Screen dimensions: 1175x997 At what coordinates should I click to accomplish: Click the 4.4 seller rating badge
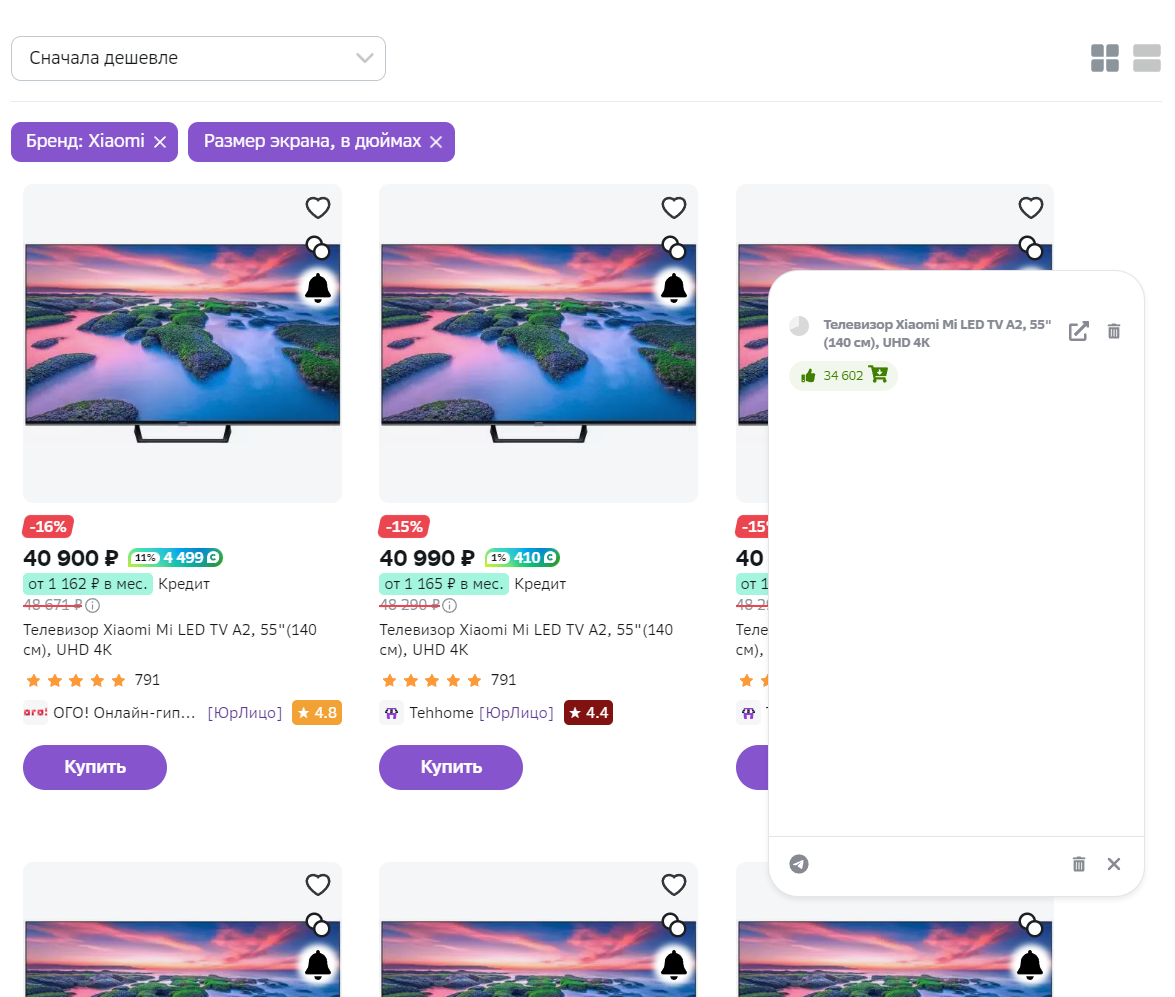pos(588,713)
